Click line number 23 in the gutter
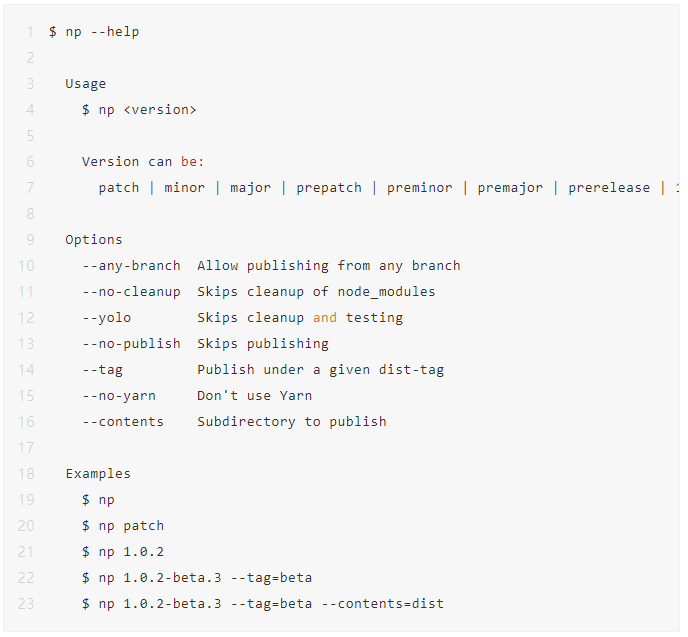The image size is (688, 637). (x=26, y=604)
